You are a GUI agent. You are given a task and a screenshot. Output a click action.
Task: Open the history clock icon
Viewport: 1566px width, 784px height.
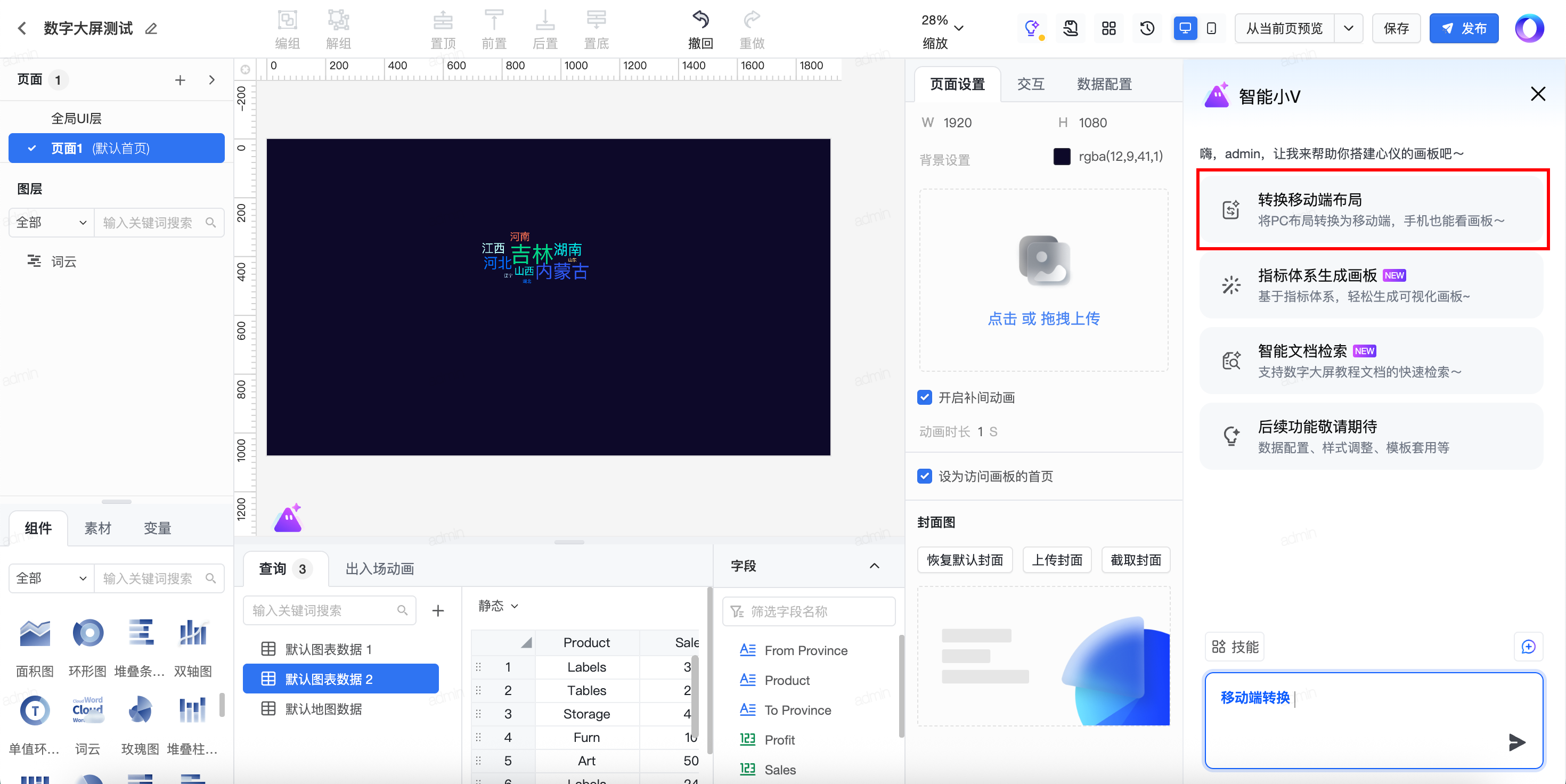coord(1146,29)
